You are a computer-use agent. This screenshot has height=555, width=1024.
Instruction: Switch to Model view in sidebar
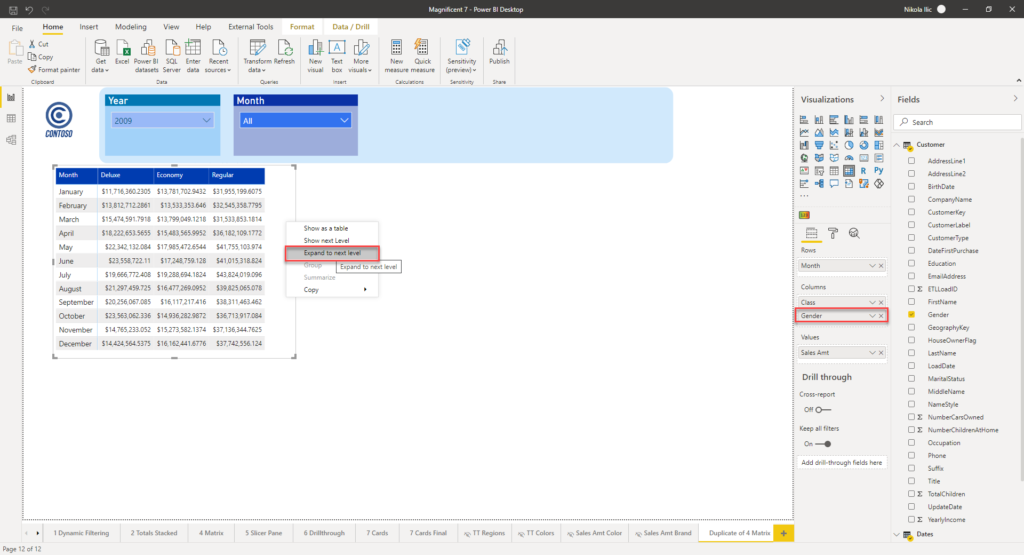(11, 140)
